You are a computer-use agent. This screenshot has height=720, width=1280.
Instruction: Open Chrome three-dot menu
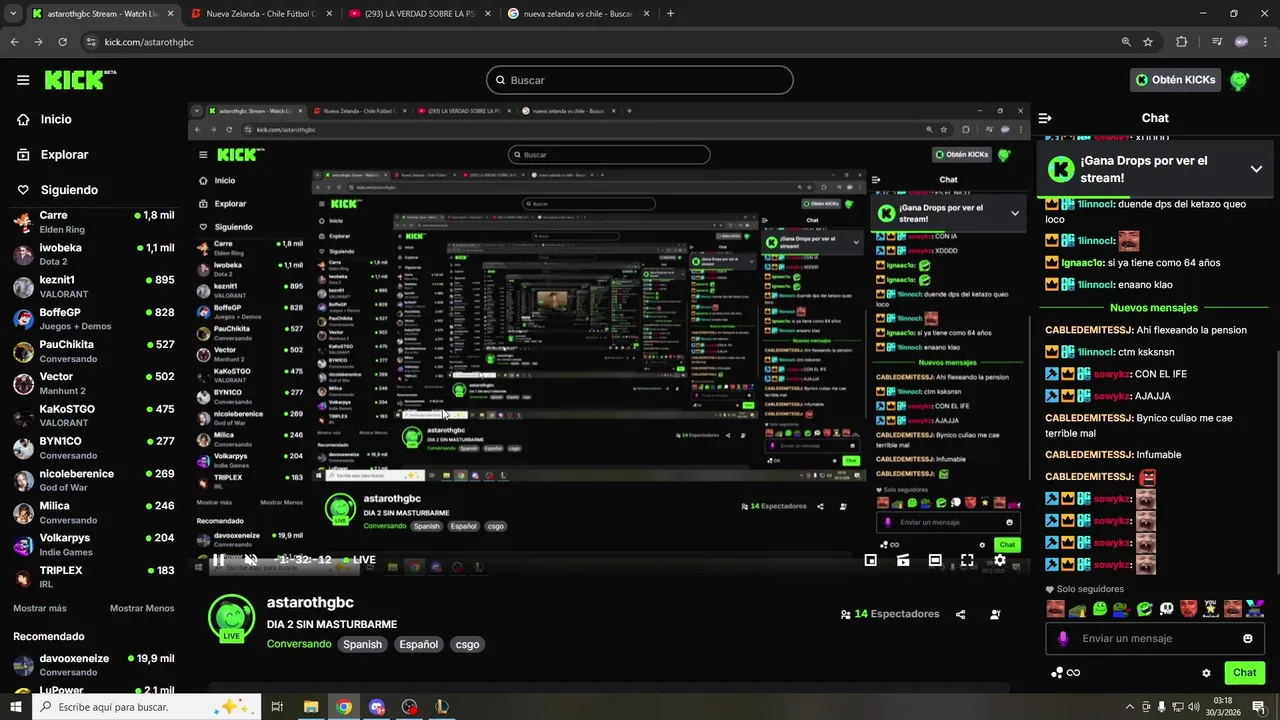1266,42
